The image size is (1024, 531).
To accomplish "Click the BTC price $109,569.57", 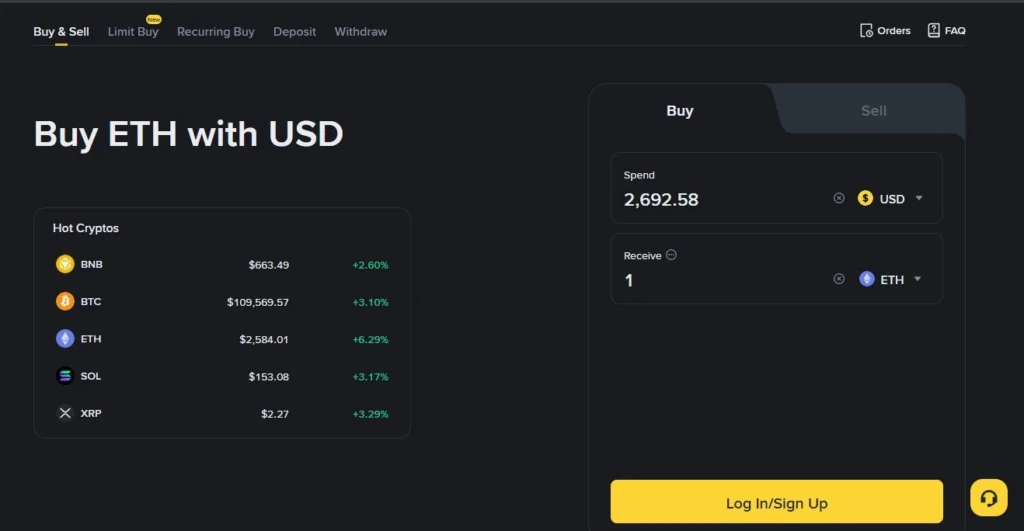I will (257, 302).
